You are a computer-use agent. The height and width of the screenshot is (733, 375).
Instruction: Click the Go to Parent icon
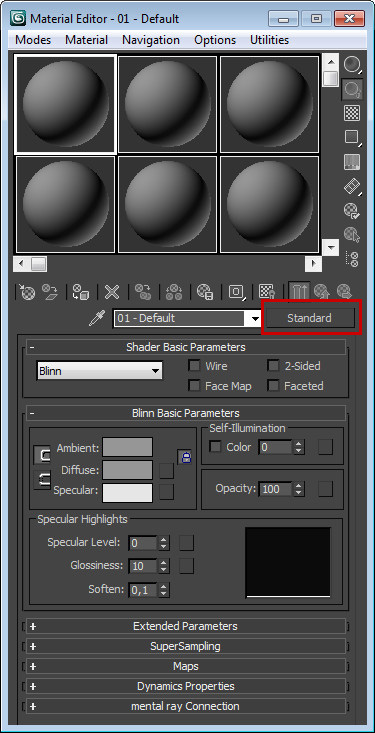(321, 292)
